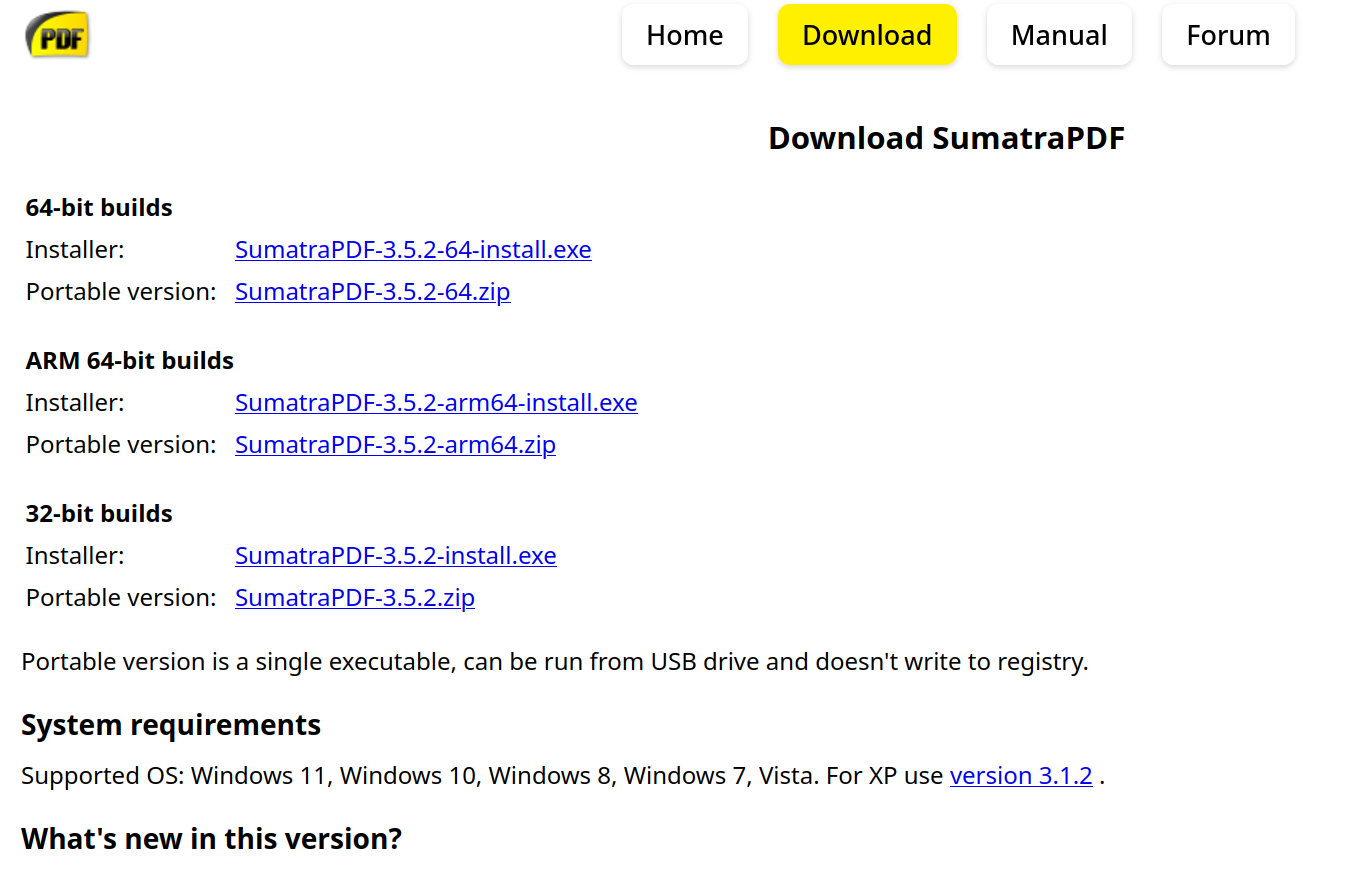
Task: Download the SumatraPDF-3.5.2-64.zip portable version
Action: 373,291
